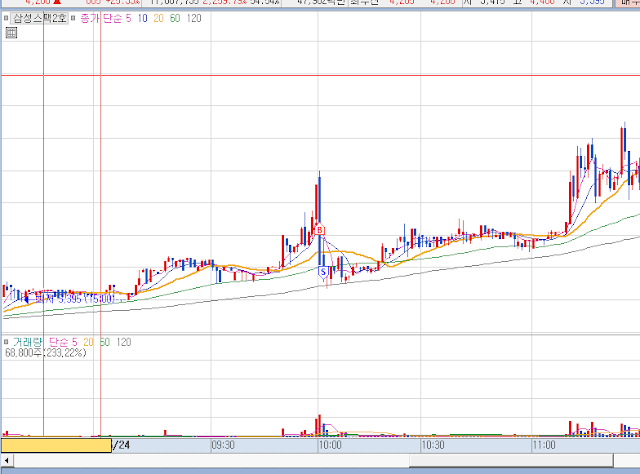
Task: Click the red horizontal price line
Action: coord(321,76)
